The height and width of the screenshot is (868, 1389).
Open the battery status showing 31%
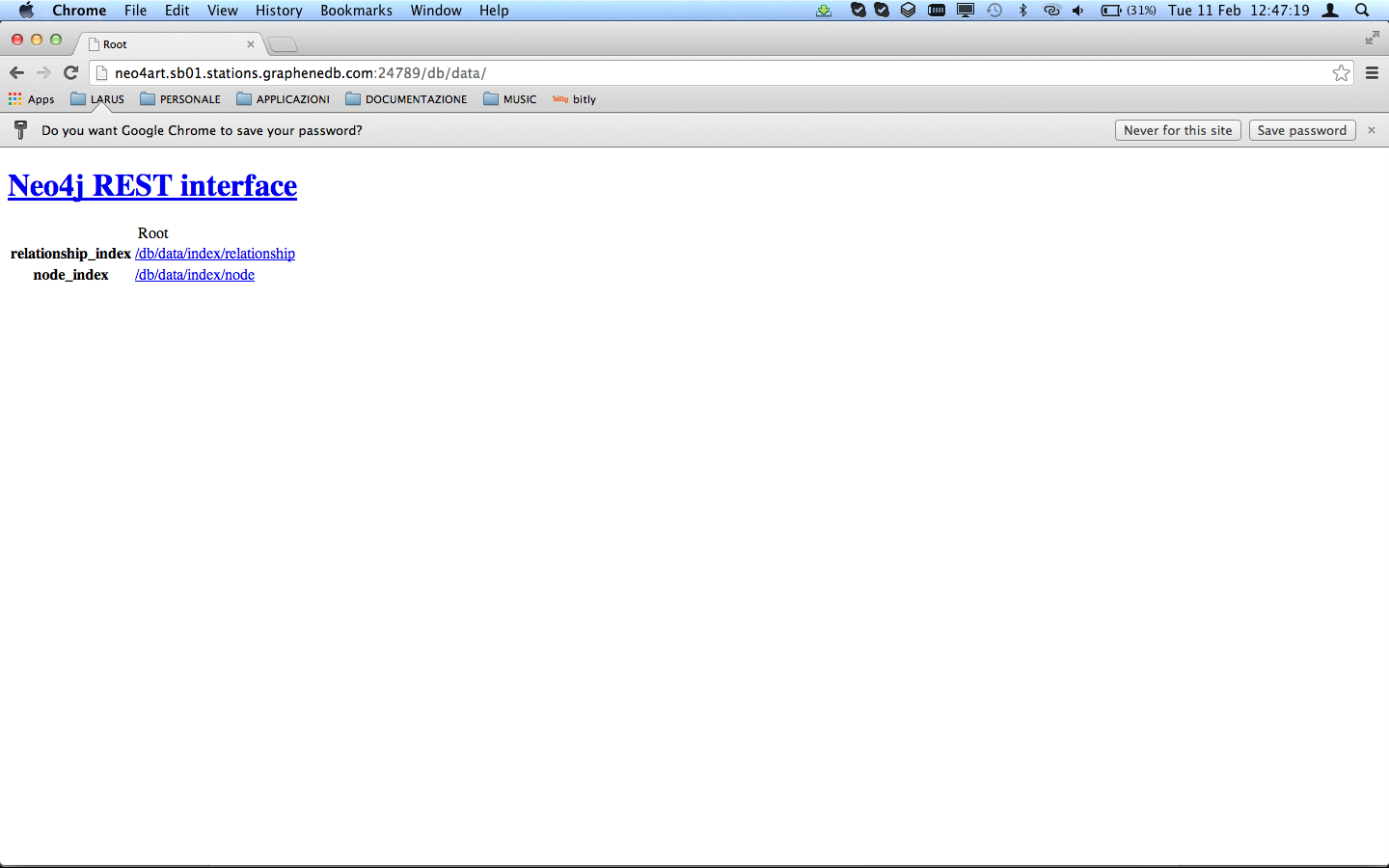tap(1129, 11)
